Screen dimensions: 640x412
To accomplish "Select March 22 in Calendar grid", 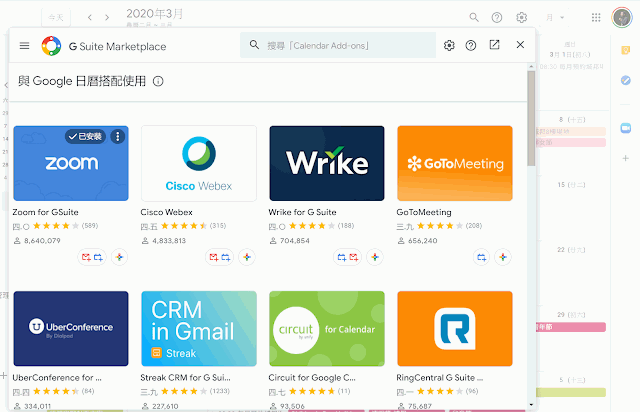I will pyautogui.click(x=571, y=249).
